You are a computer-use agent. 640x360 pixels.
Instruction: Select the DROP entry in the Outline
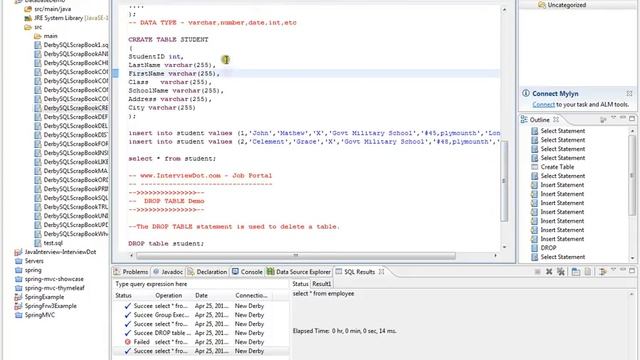548,248
